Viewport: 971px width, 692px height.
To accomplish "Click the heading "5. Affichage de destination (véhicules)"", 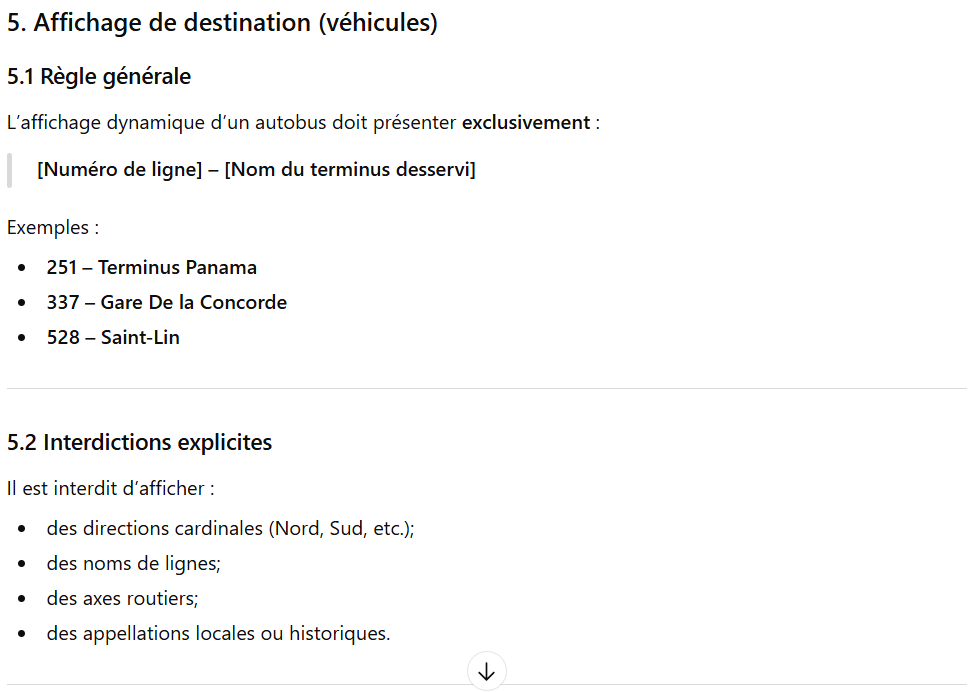I will (222, 23).
